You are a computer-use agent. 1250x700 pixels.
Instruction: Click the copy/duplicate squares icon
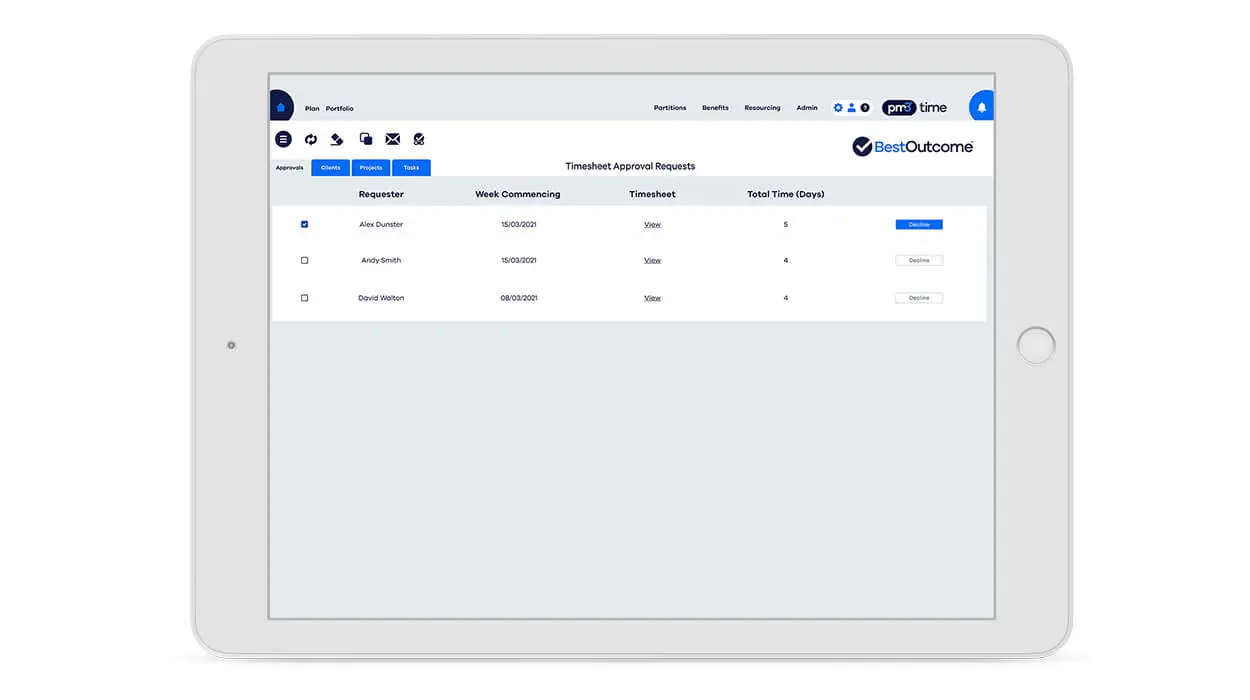coord(366,139)
